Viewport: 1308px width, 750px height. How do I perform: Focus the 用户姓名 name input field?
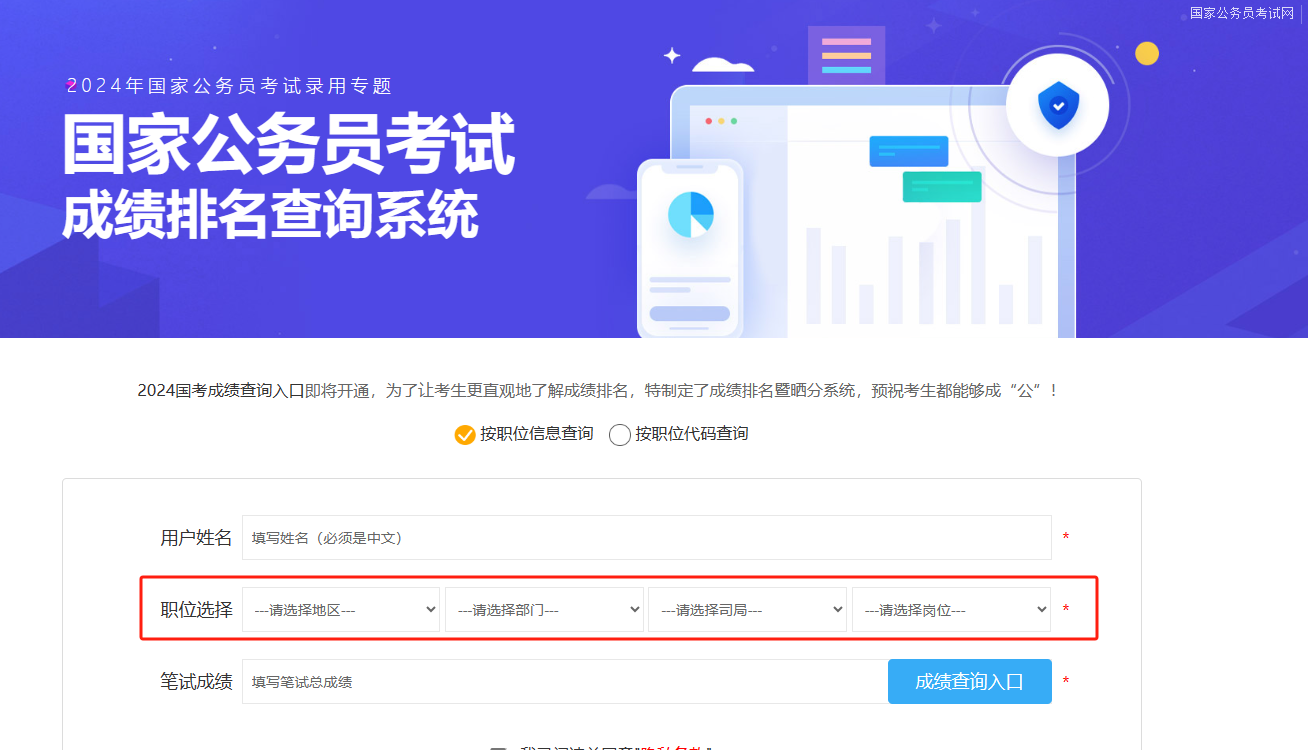point(647,537)
